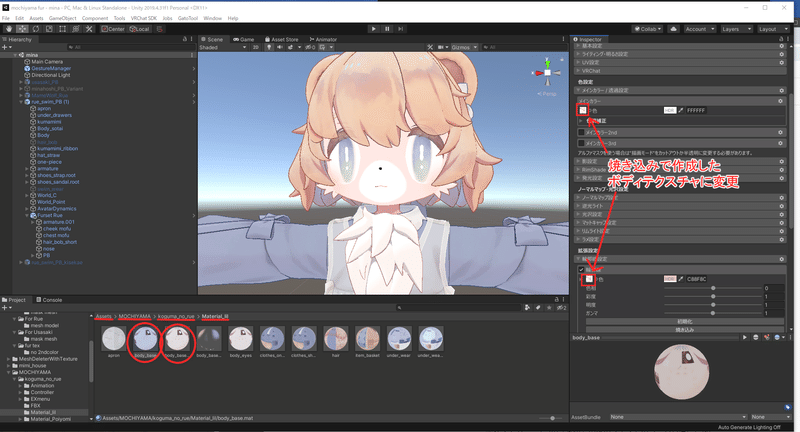This screenshot has width=800, height=432.
Task: Open the Layers dropdown
Action: pos(736,29)
